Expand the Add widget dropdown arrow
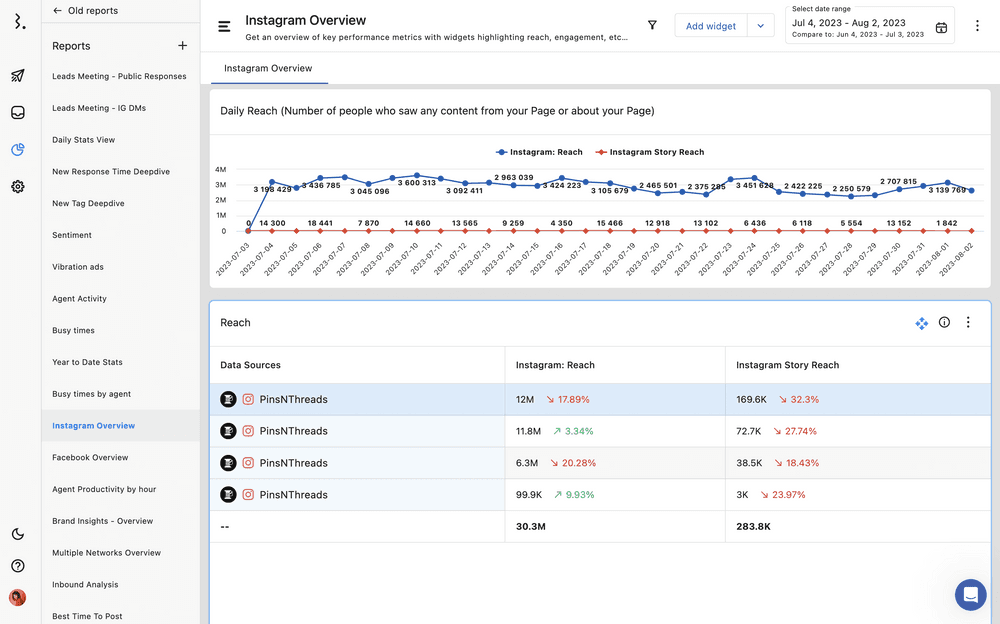 [x=760, y=26]
